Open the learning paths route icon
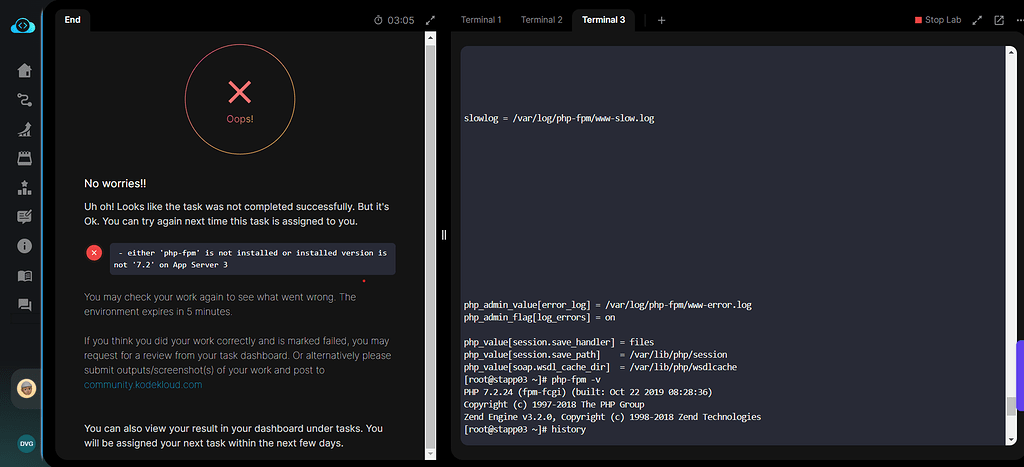The image size is (1024, 467). pos(25,100)
